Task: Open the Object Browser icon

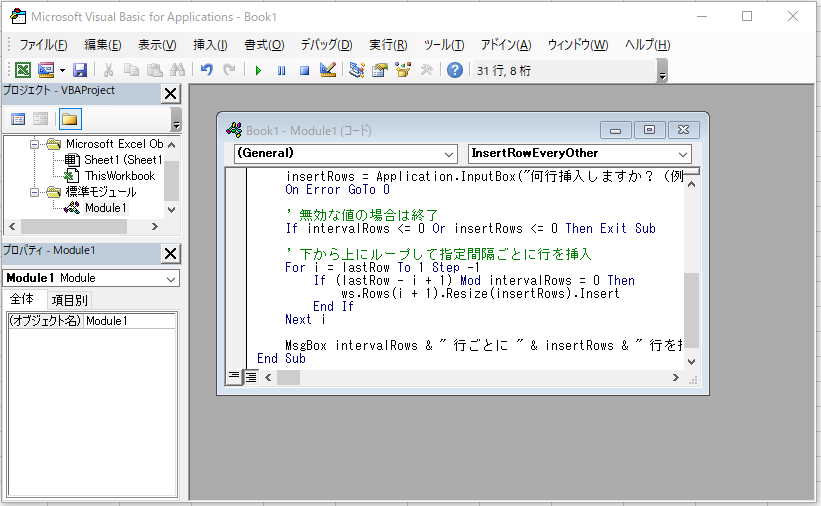Action: pyautogui.click(x=403, y=70)
